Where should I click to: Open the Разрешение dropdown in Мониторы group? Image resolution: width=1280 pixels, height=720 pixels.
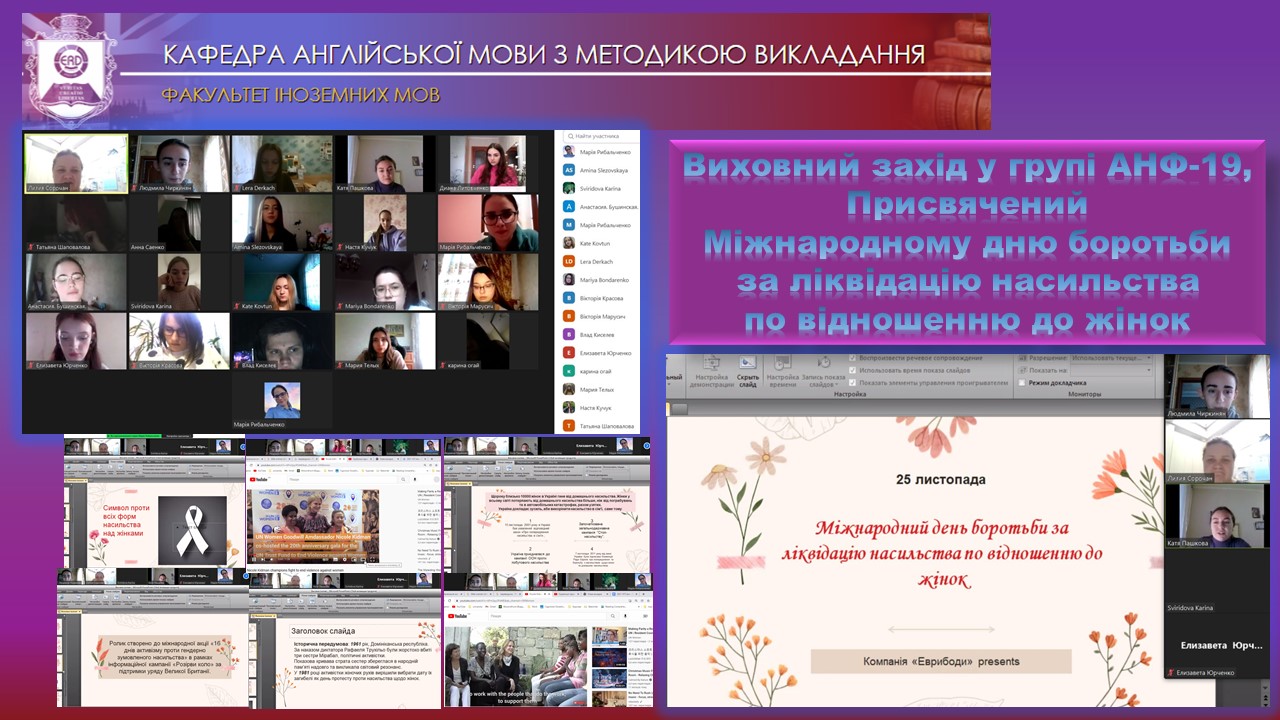point(1109,357)
